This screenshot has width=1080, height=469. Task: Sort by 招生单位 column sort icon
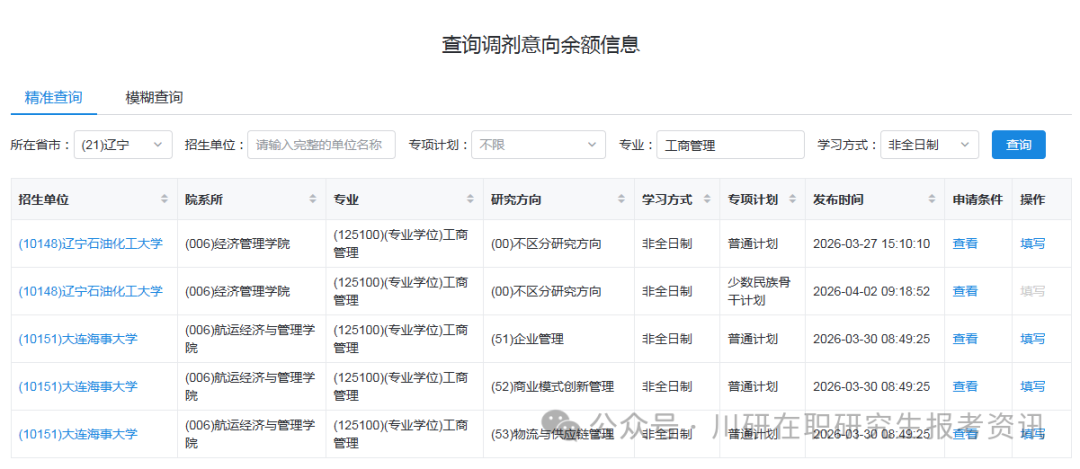[x=164, y=199]
